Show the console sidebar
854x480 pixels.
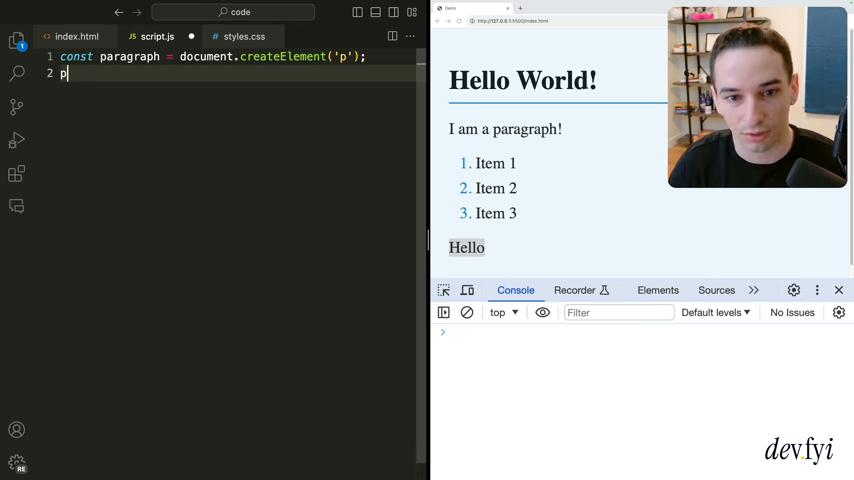443,313
